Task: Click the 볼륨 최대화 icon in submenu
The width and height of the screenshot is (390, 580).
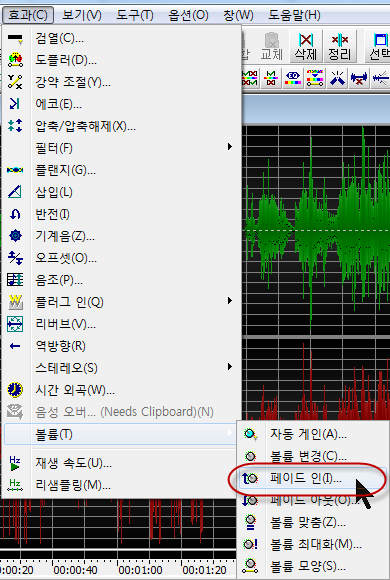Action: click(x=251, y=544)
